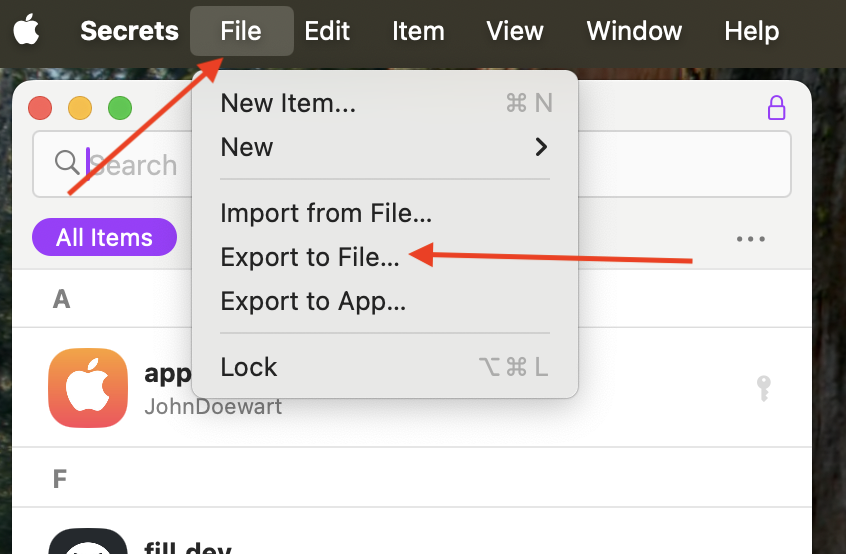
Task: Open the Apple menu
Action: [26, 30]
